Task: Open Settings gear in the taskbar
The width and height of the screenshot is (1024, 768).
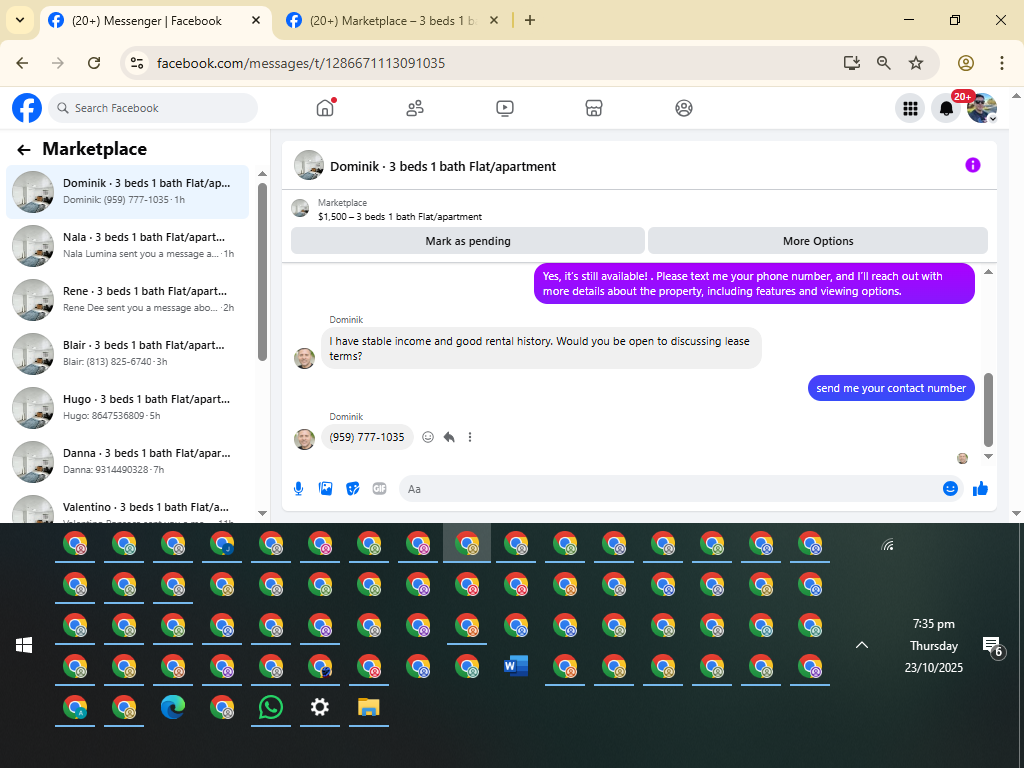Action: pos(320,707)
